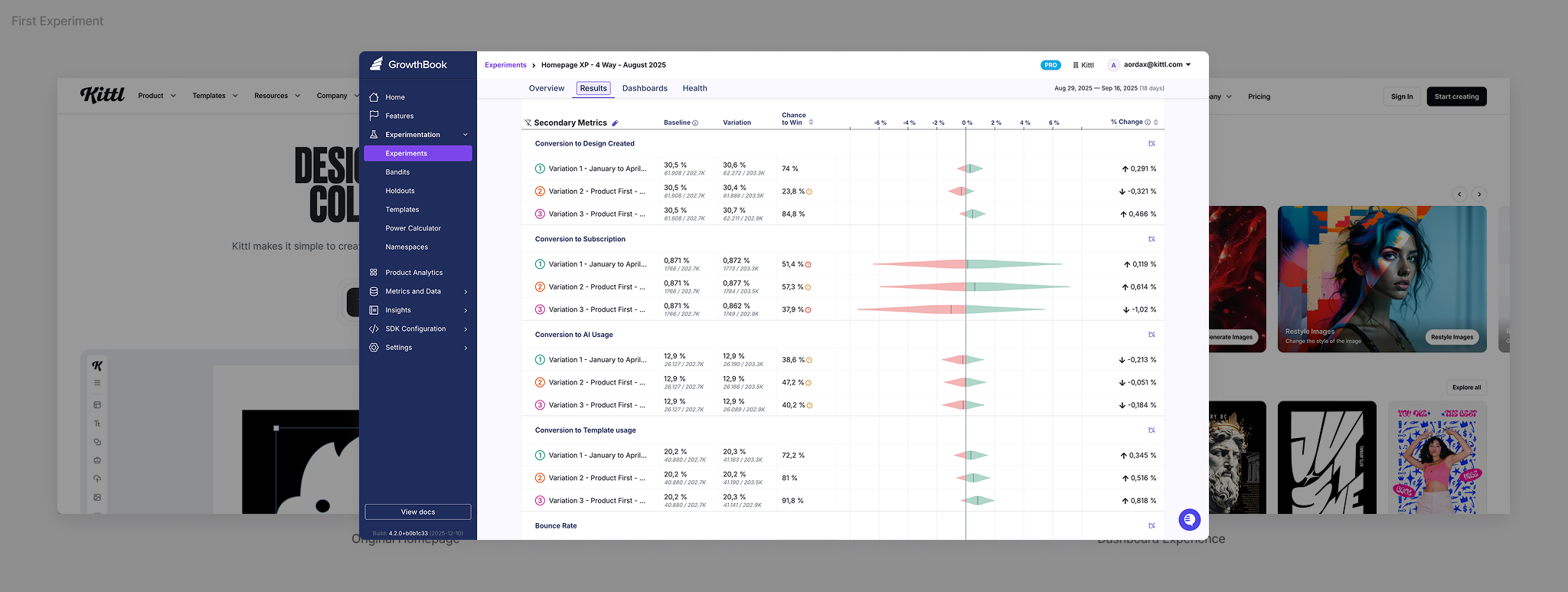Open the woman in pink poster thumbnail
This screenshot has height=592, width=1568.
pos(1437,457)
